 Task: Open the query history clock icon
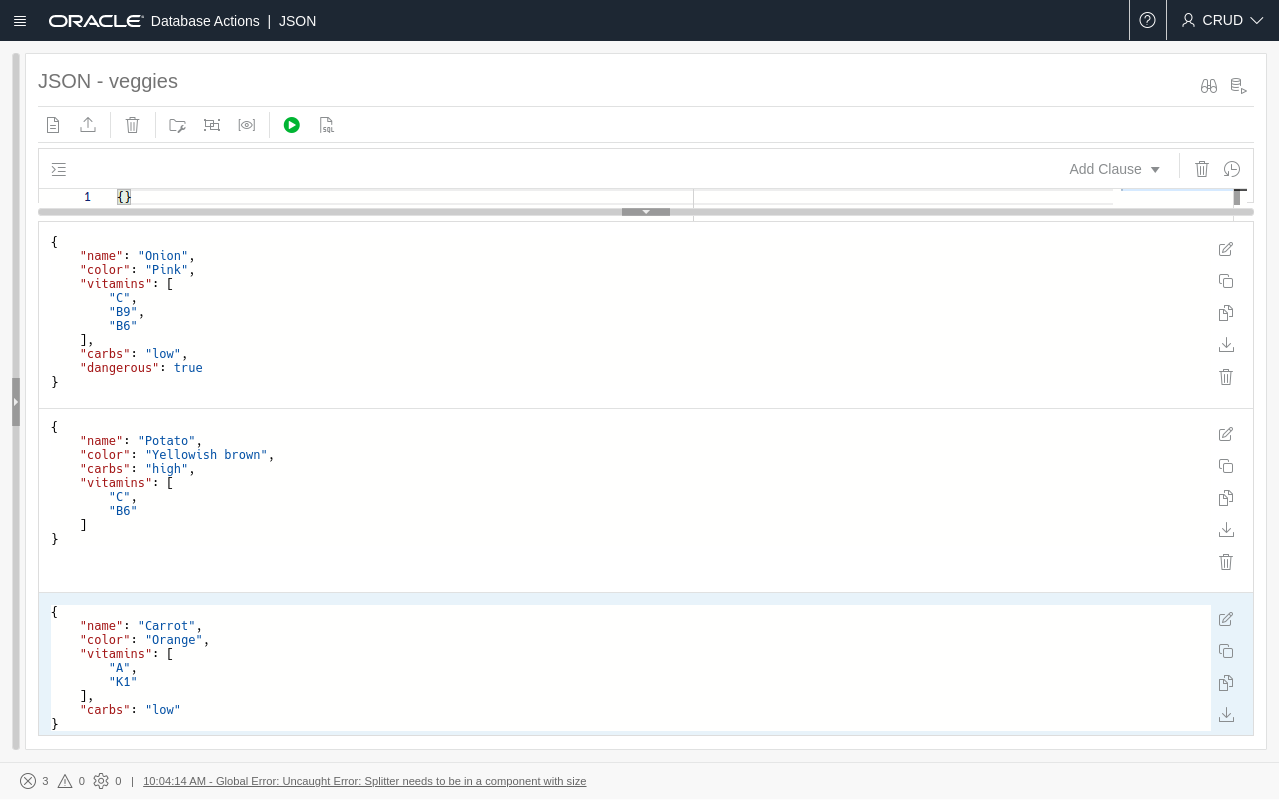pyautogui.click(x=1232, y=169)
